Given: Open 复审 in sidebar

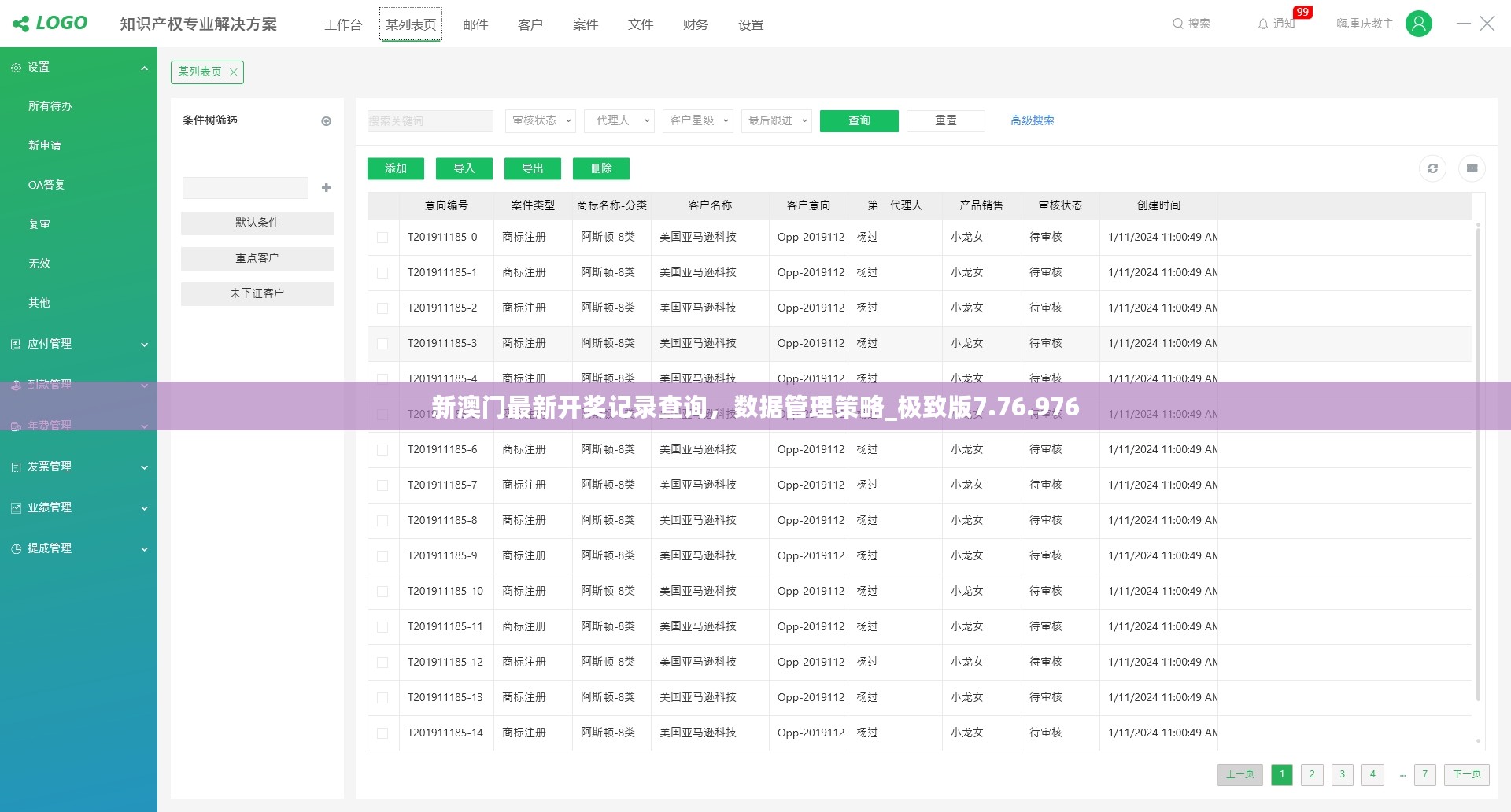Looking at the screenshot, I should coord(39,224).
